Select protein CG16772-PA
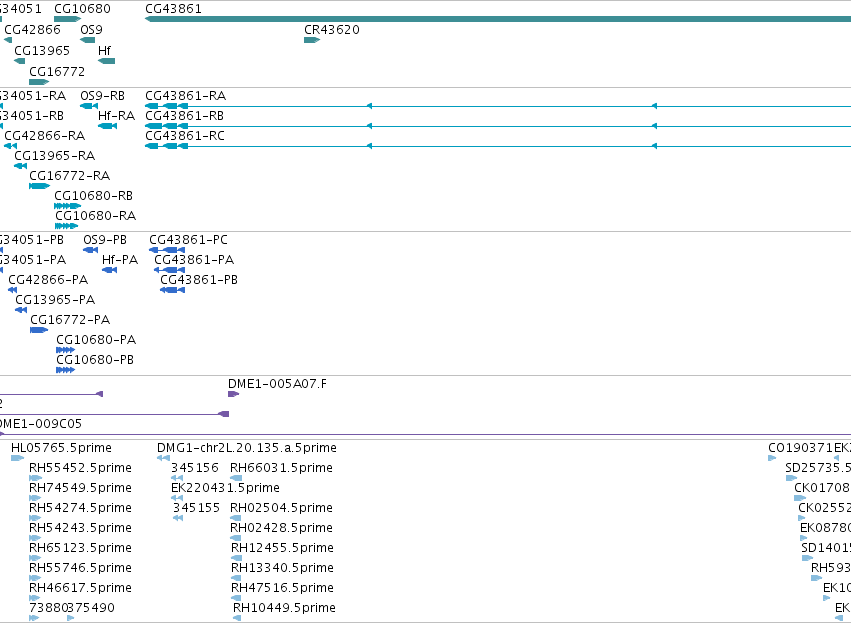The width and height of the screenshot is (851, 623). coord(39,330)
